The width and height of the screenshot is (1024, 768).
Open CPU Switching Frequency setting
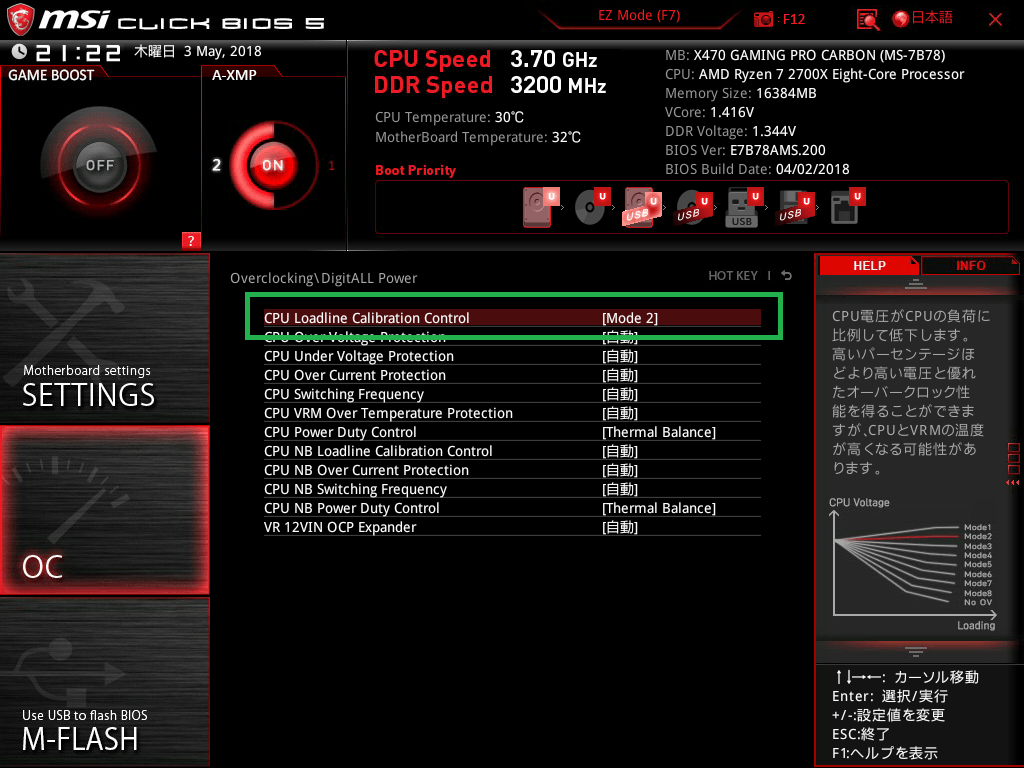512,394
